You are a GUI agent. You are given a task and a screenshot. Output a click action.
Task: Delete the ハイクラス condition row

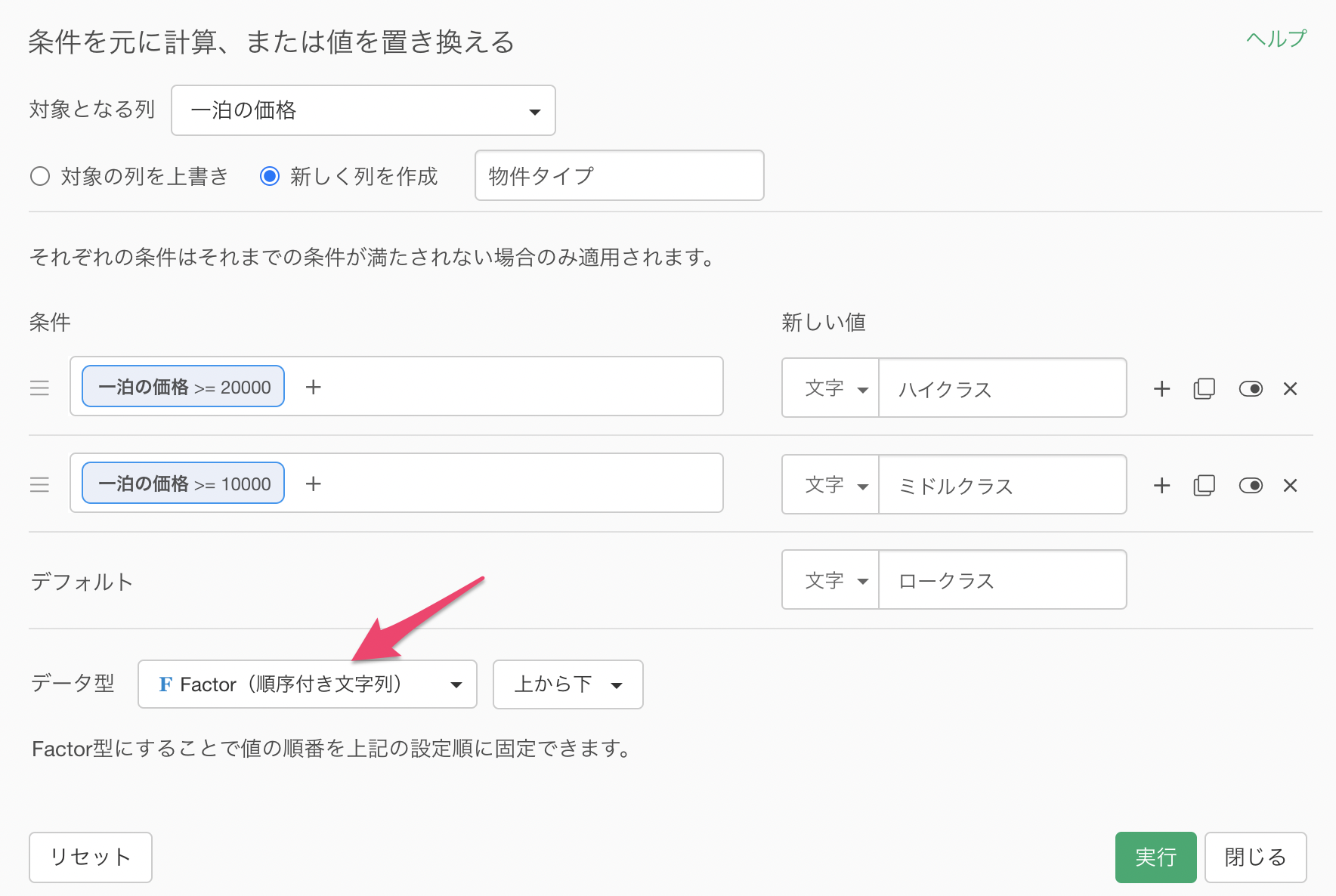(x=1290, y=389)
